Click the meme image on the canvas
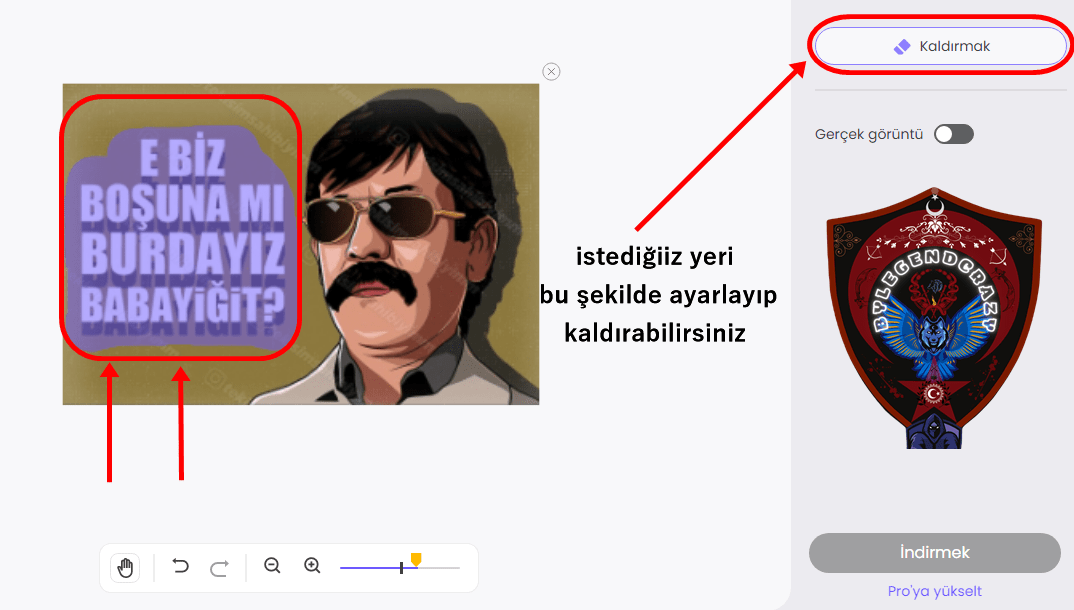 tap(301, 244)
